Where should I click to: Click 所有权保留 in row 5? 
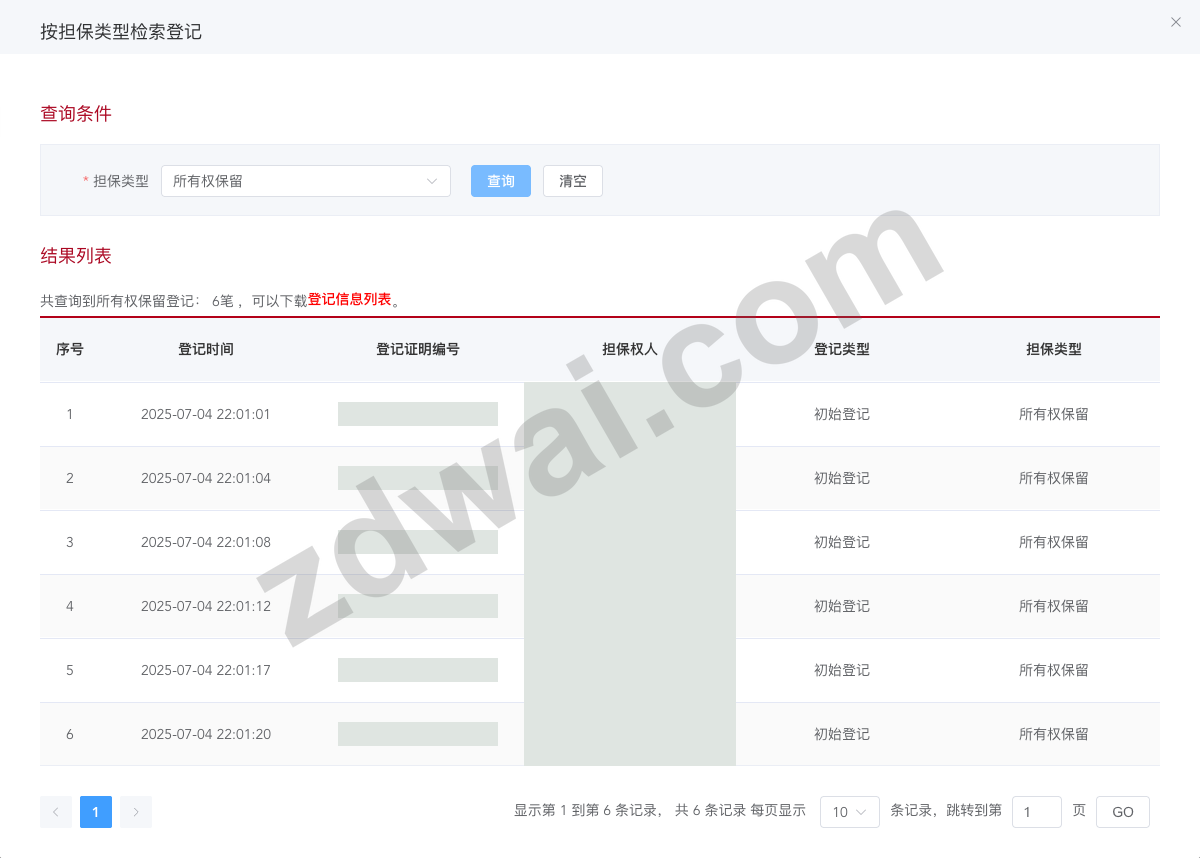click(x=1054, y=670)
